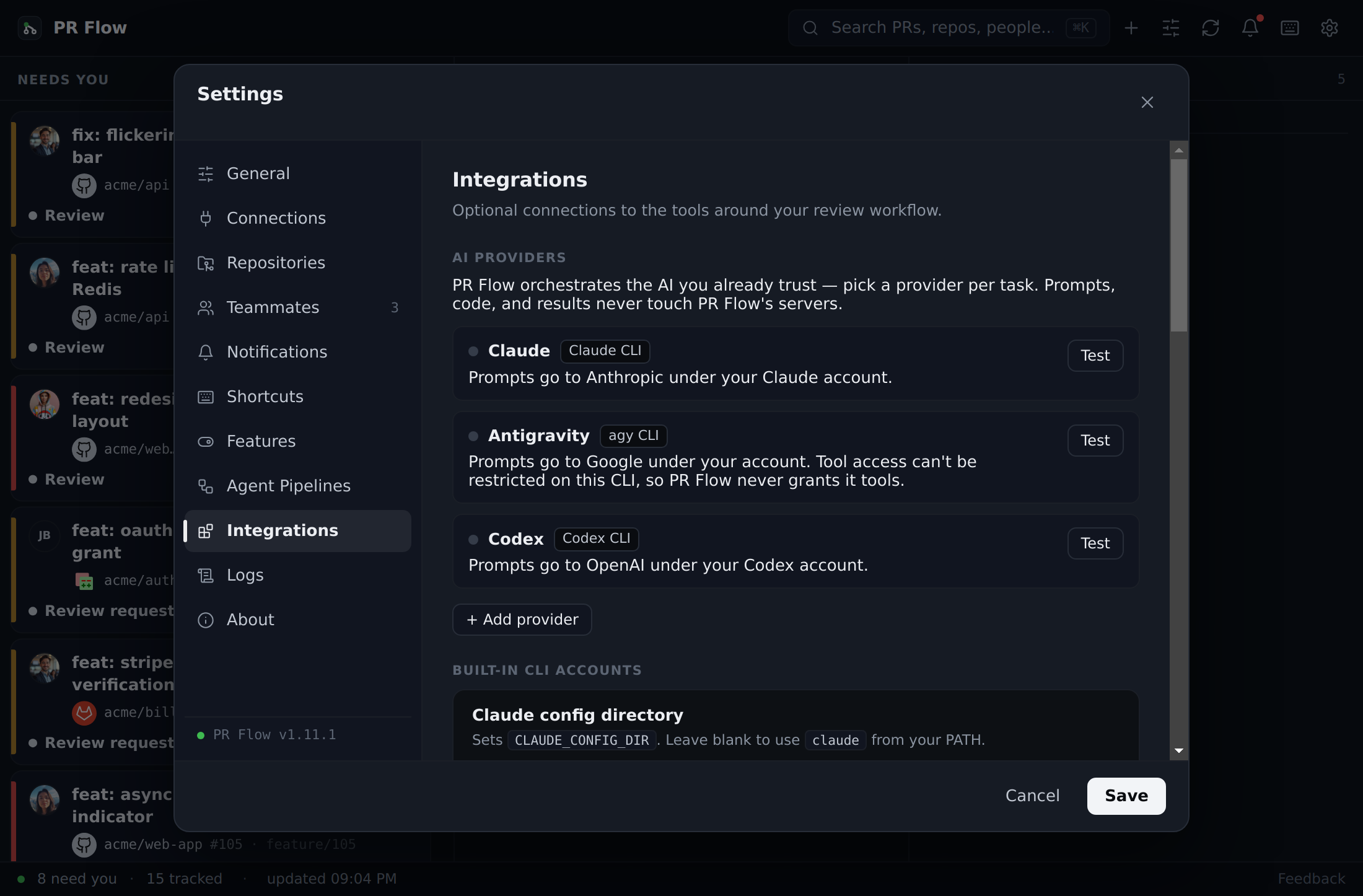1363x896 pixels.
Task: Click the Teammates count badge 3
Action: tap(395, 308)
